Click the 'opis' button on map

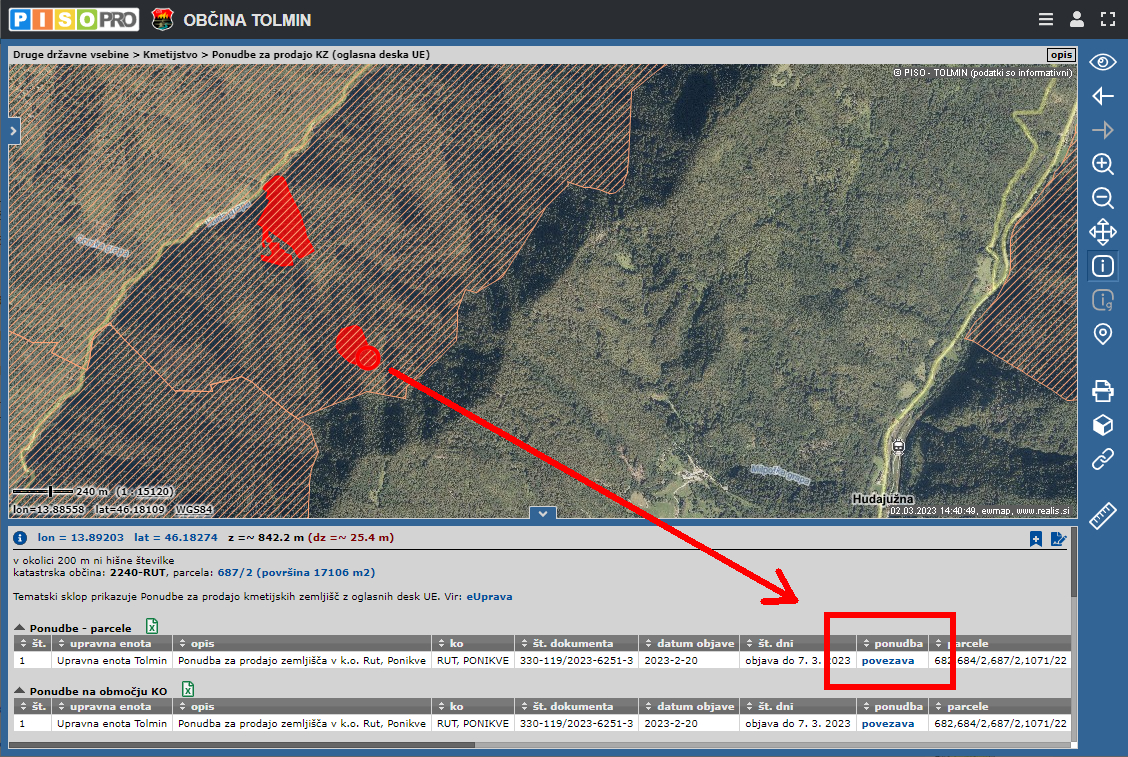point(1060,55)
